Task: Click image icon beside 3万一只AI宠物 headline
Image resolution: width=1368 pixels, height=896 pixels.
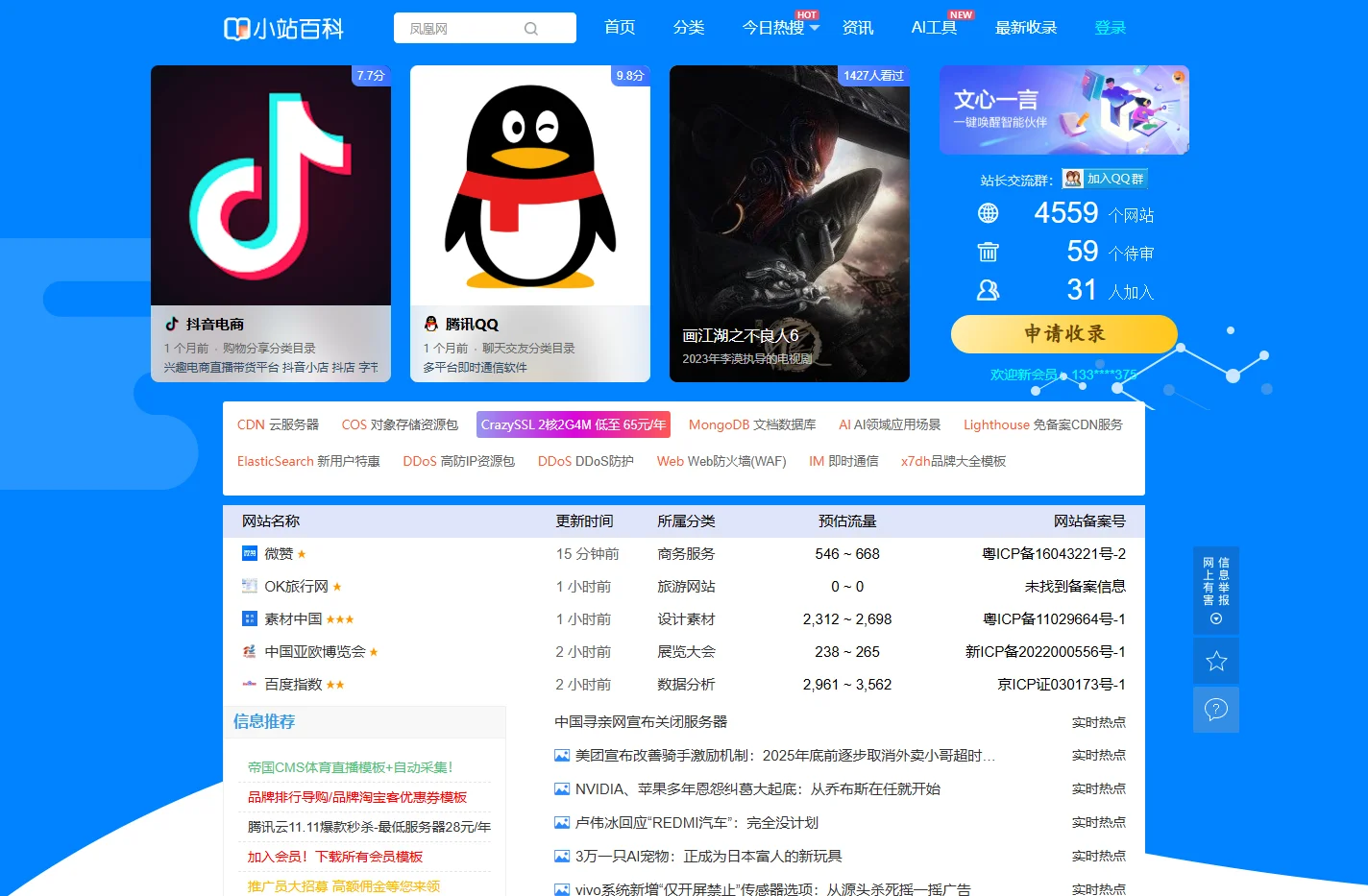Action: (562, 857)
